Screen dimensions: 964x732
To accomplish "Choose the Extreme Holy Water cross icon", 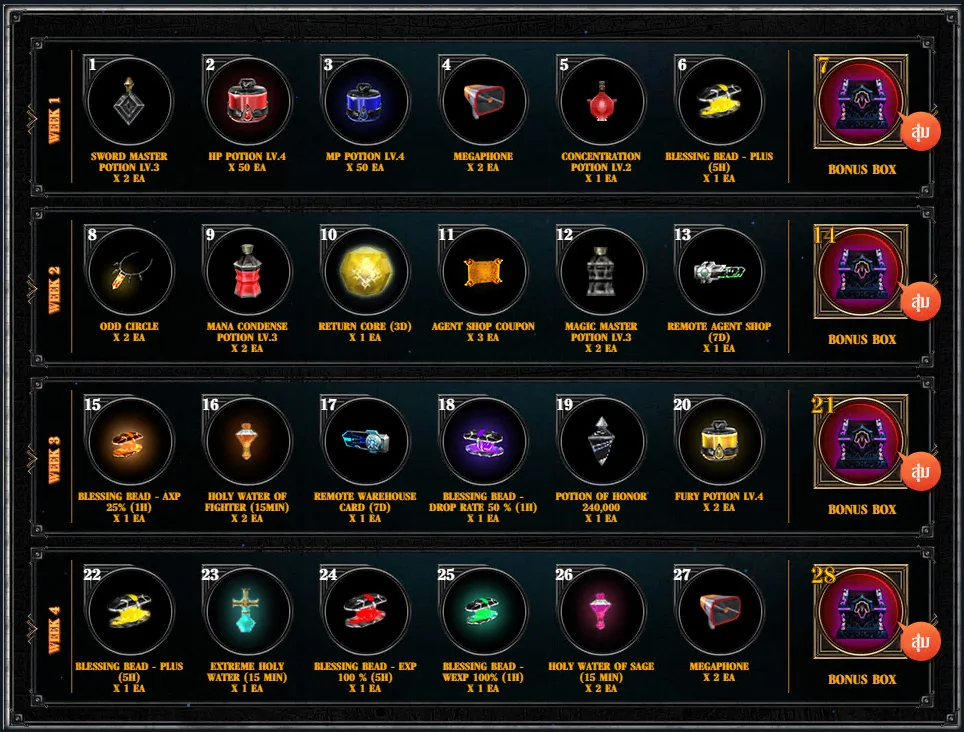I will click(247, 612).
